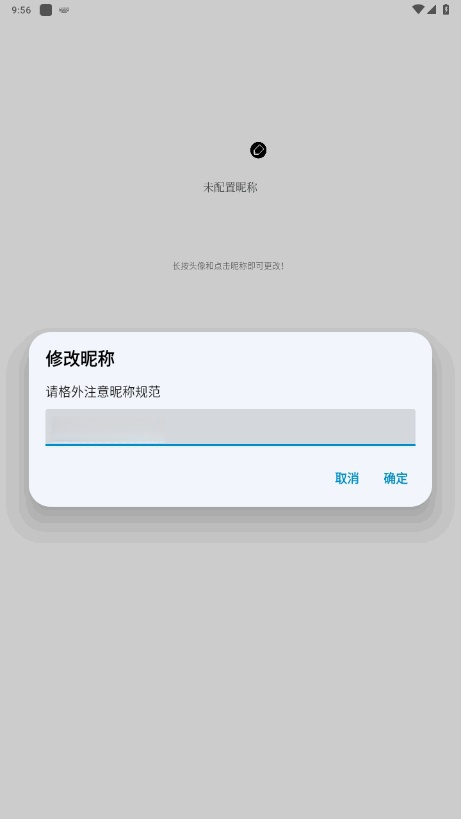Tap the small notification icon beside the square
This screenshot has width=461, height=819.
[x=64, y=10]
